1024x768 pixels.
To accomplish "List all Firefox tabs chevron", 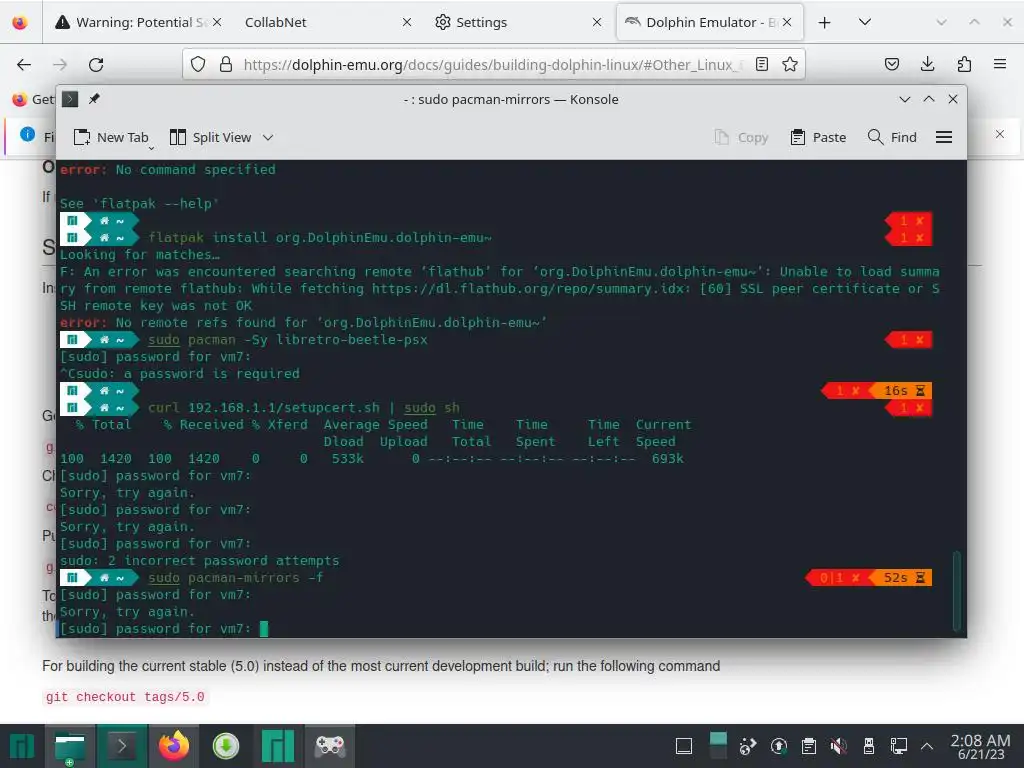I will click(x=865, y=22).
